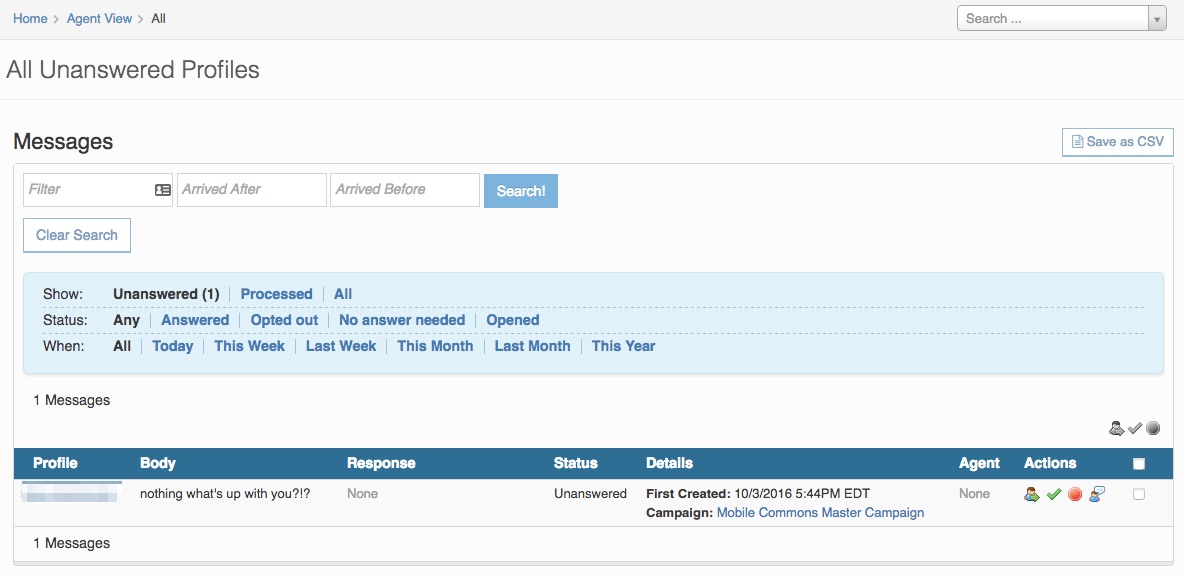Click the Details column header
This screenshot has width=1184, height=575.
(669, 463)
